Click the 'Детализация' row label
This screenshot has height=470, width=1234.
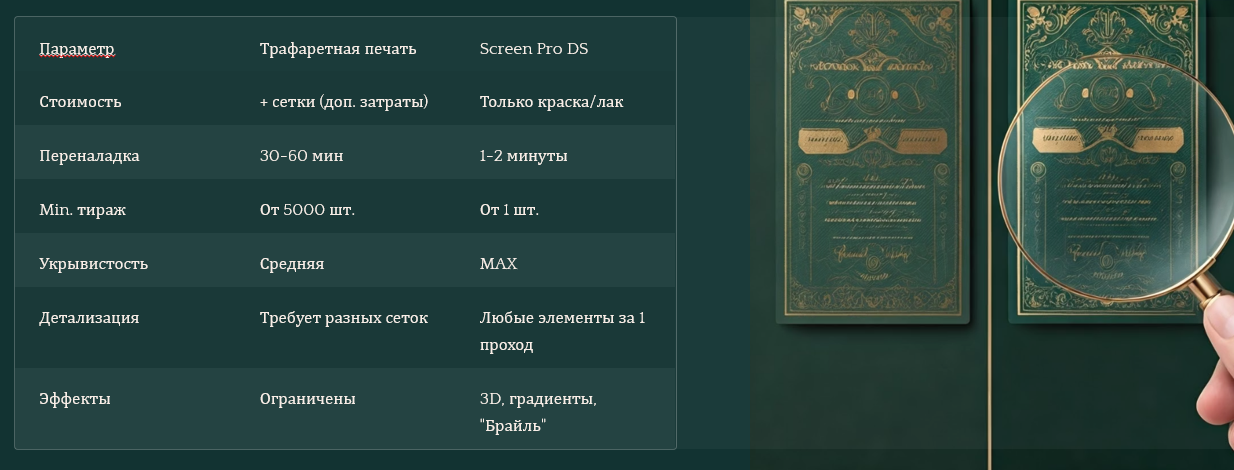click(x=89, y=318)
